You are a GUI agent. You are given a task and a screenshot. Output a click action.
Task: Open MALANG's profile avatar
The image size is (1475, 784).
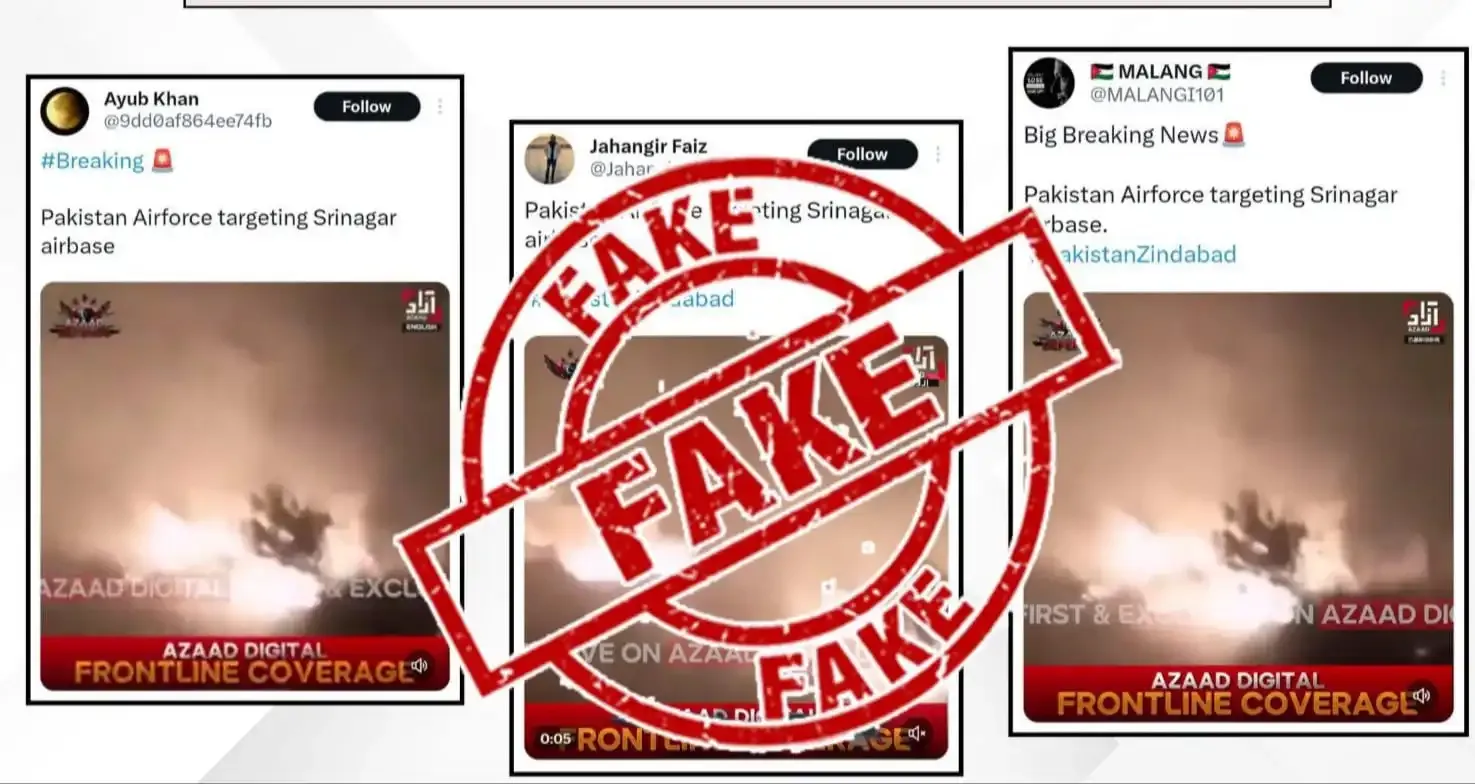1049,83
